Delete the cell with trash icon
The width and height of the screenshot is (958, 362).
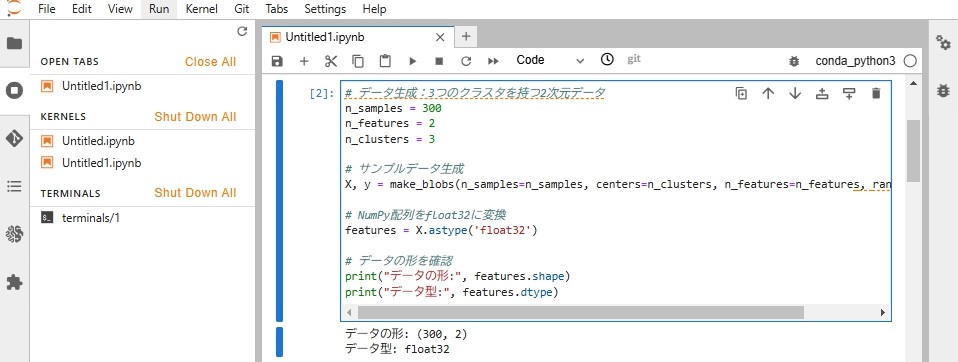click(x=876, y=93)
